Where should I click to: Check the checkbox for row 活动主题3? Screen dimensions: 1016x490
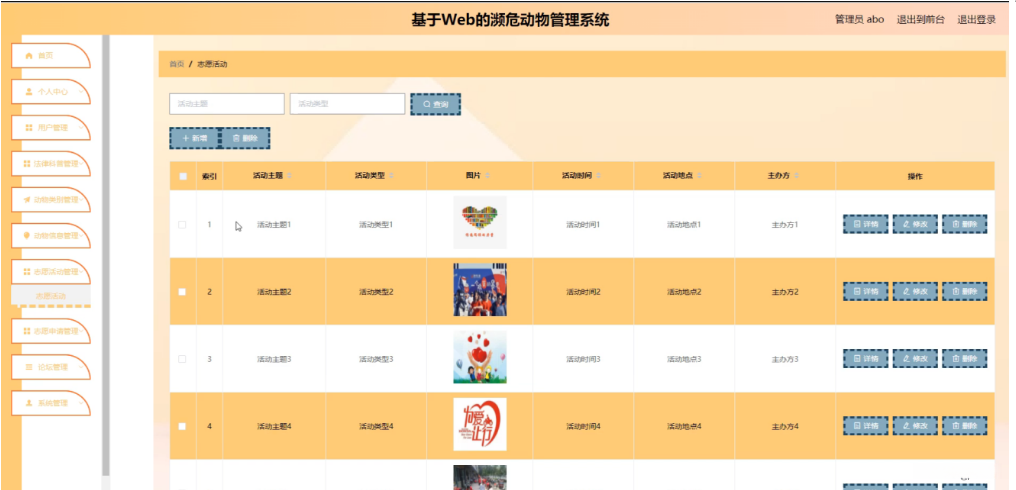coord(182,359)
